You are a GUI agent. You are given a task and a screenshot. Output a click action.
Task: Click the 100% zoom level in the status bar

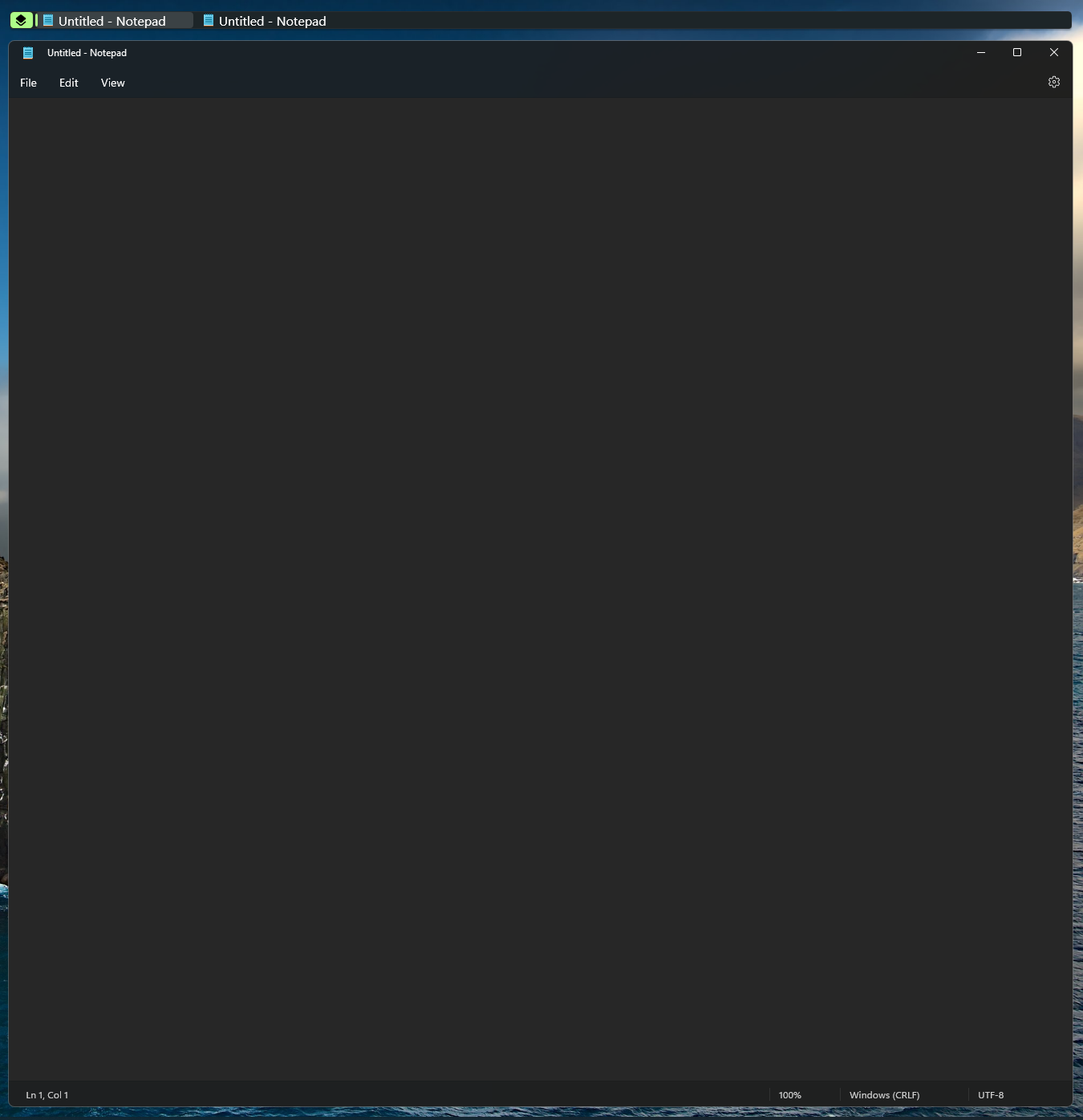[790, 1095]
